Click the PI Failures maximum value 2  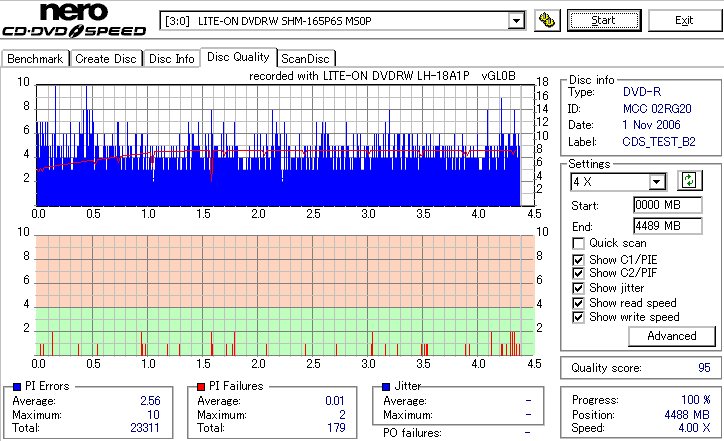[342, 415]
